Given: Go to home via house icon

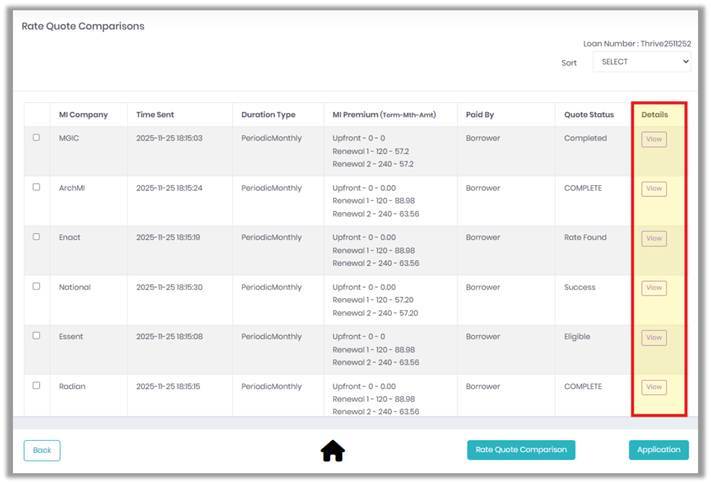Looking at the screenshot, I should 332,451.
